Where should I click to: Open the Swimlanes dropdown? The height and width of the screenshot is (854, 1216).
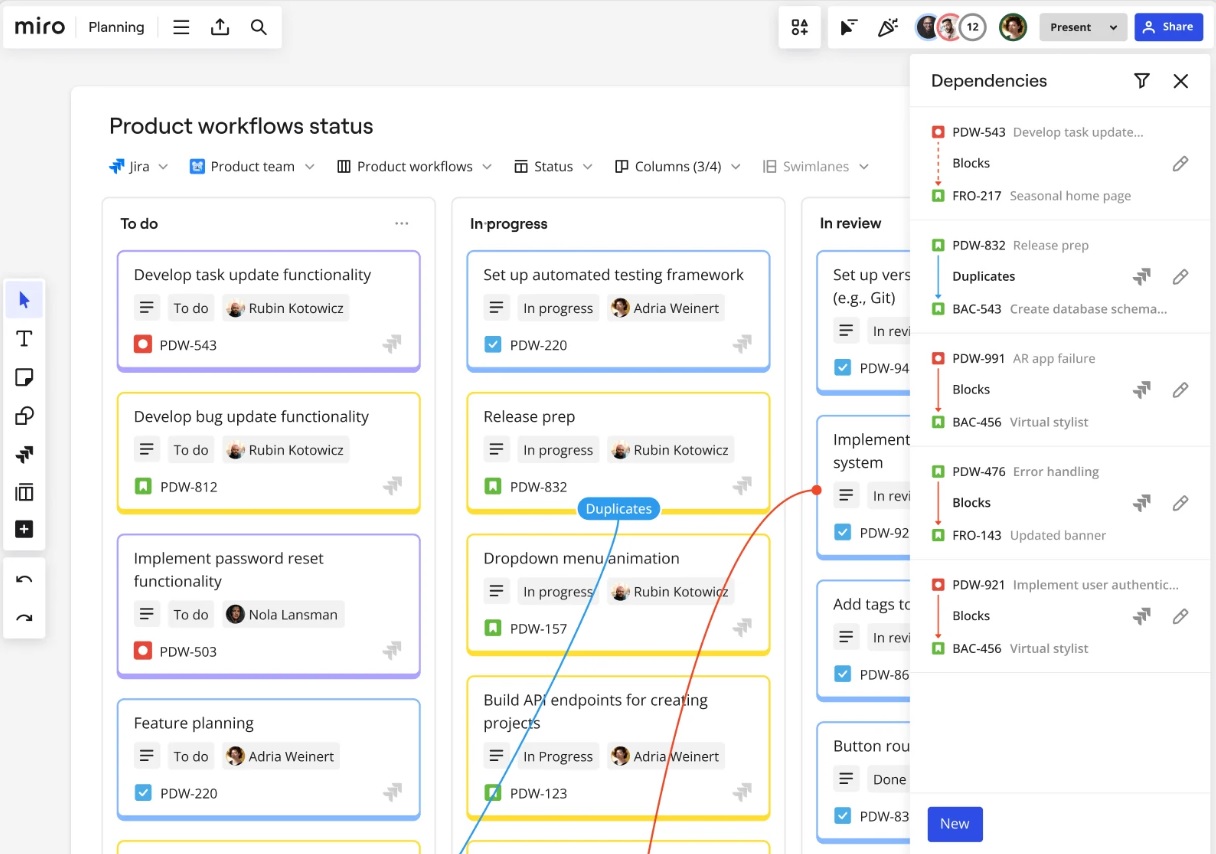(816, 167)
